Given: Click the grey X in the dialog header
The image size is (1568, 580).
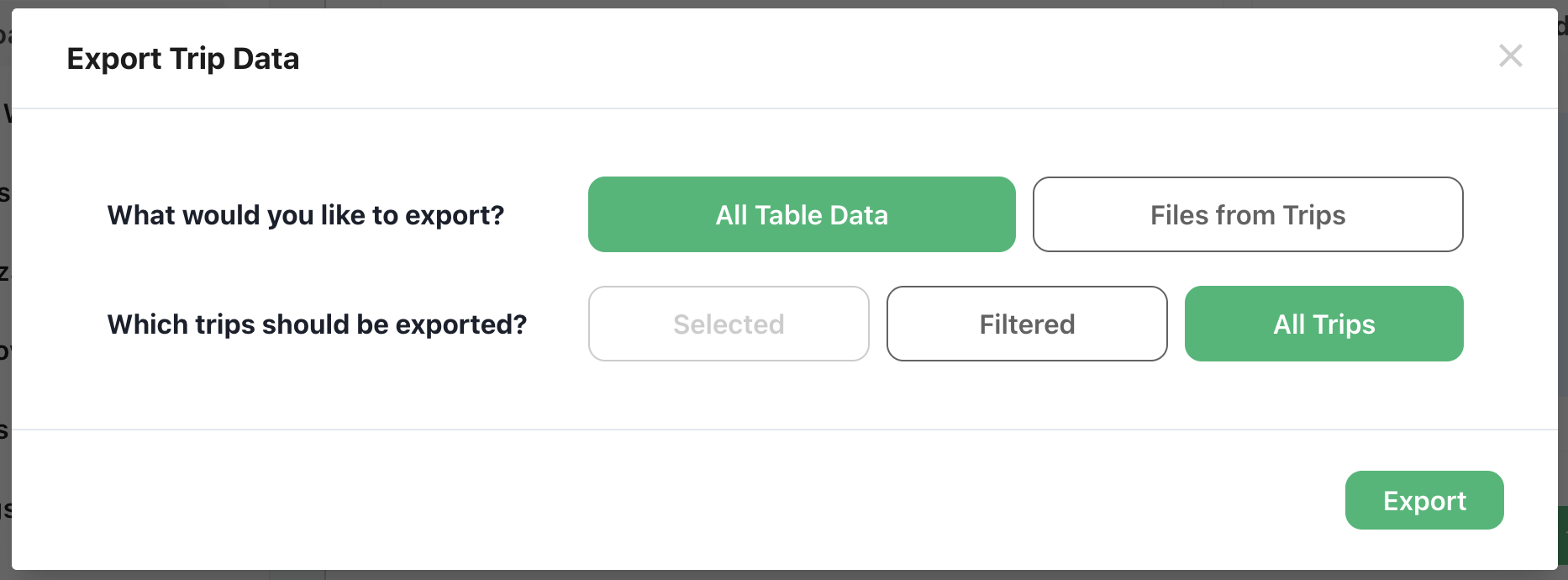Looking at the screenshot, I should (x=1510, y=56).
